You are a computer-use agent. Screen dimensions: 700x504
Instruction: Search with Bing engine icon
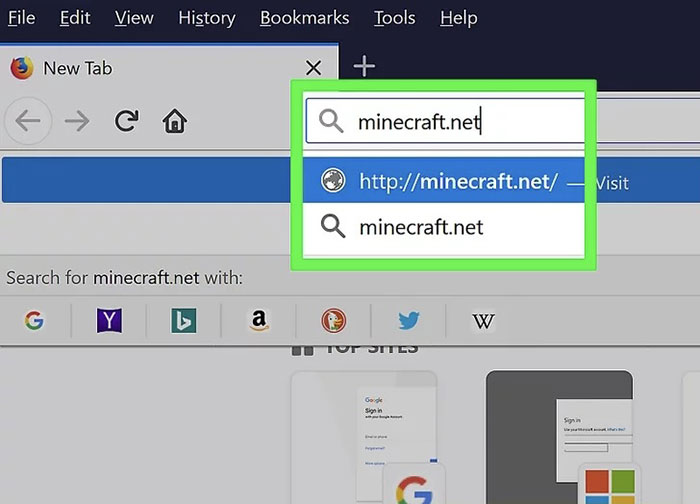click(x=183, y=321)
